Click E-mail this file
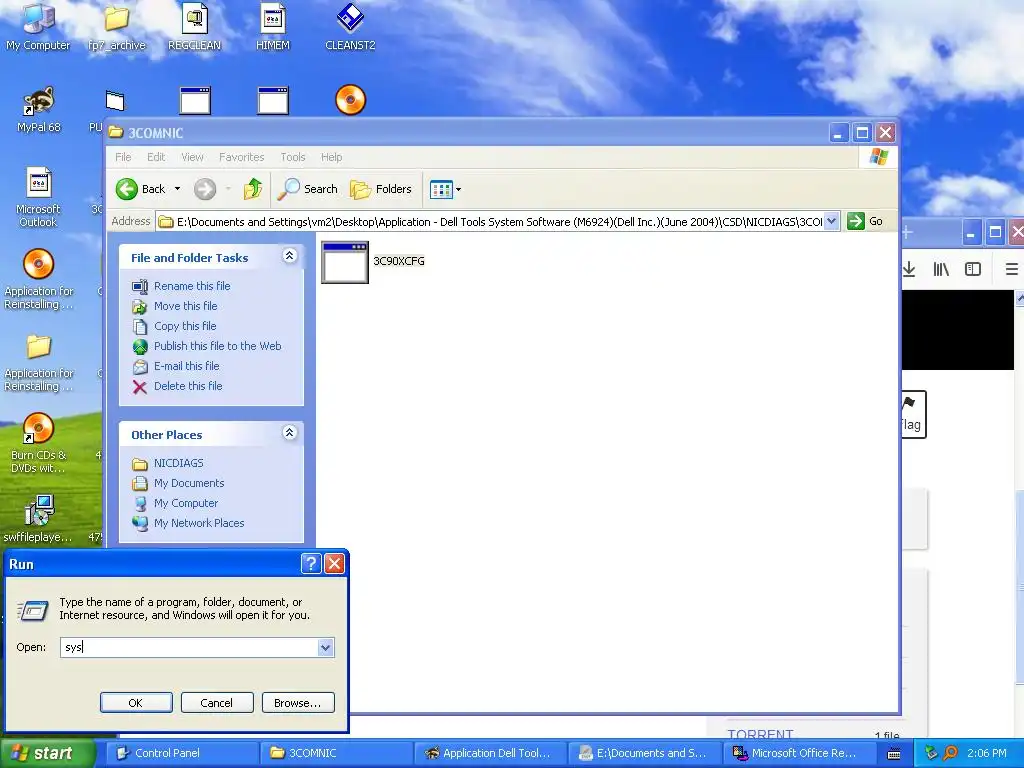 click(186, 366)
